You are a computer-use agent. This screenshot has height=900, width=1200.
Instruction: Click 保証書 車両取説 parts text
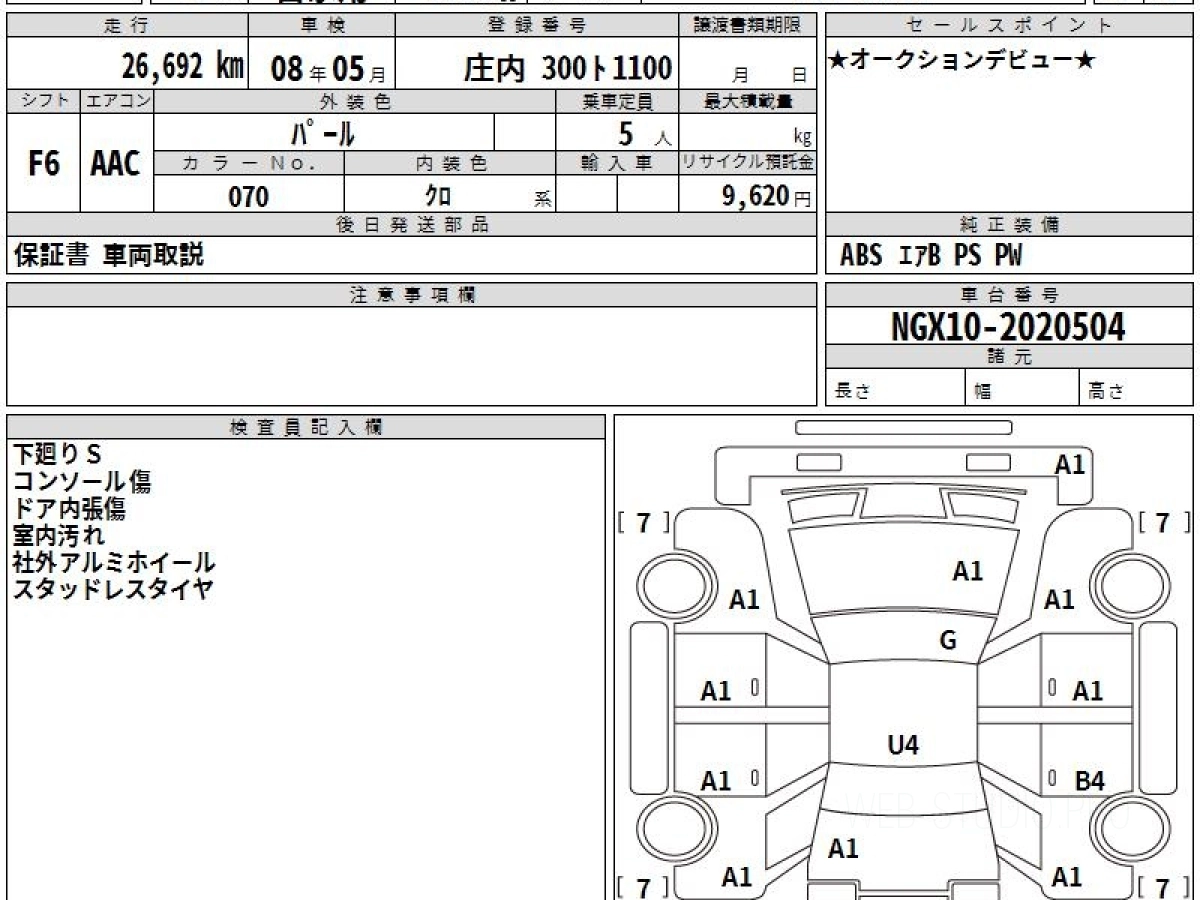tap(108, 255)
